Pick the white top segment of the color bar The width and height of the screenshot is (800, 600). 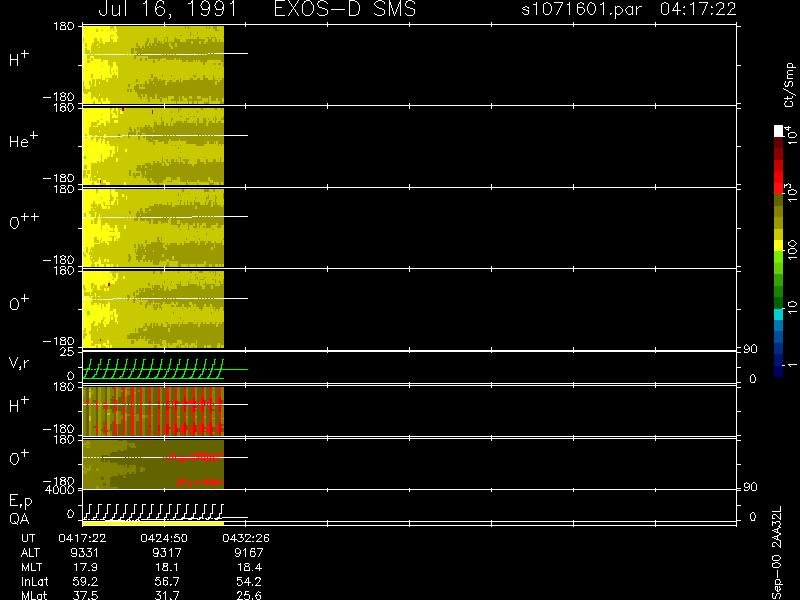pyautogui.click(x=779, y=131)
